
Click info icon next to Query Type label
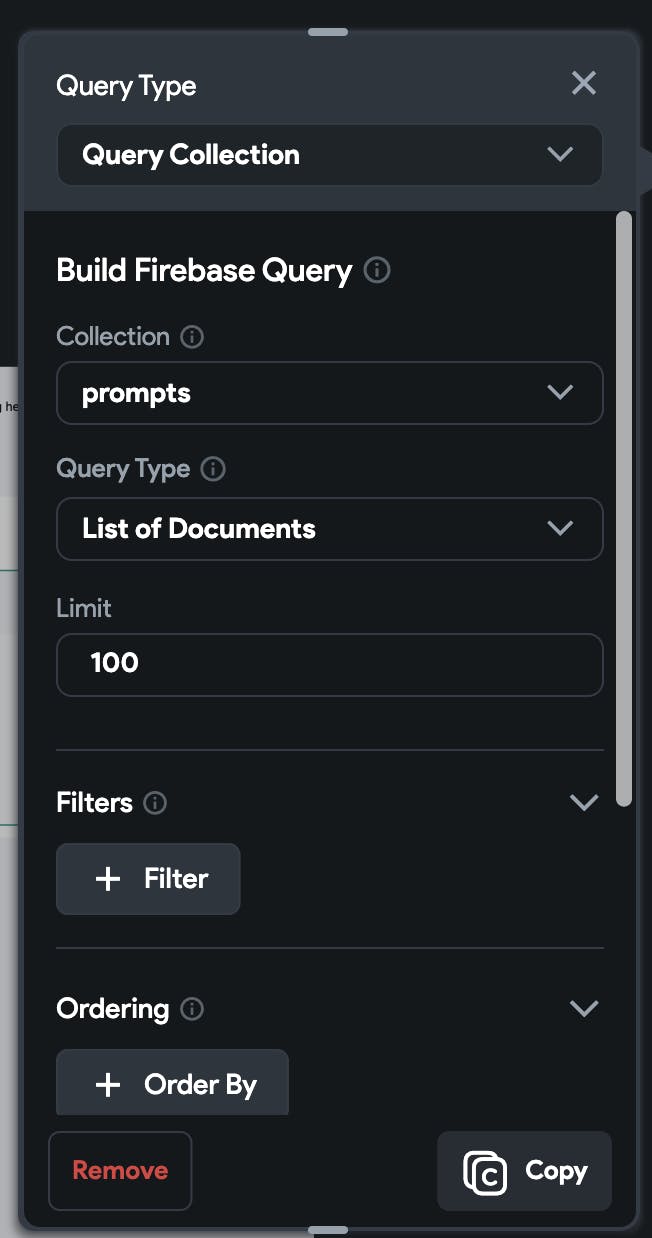[213, 469]
